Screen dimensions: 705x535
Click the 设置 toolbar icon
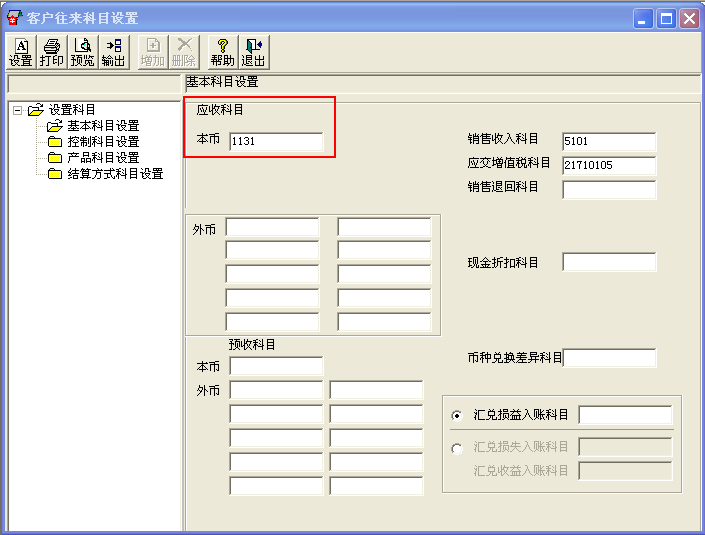point(21,53)
